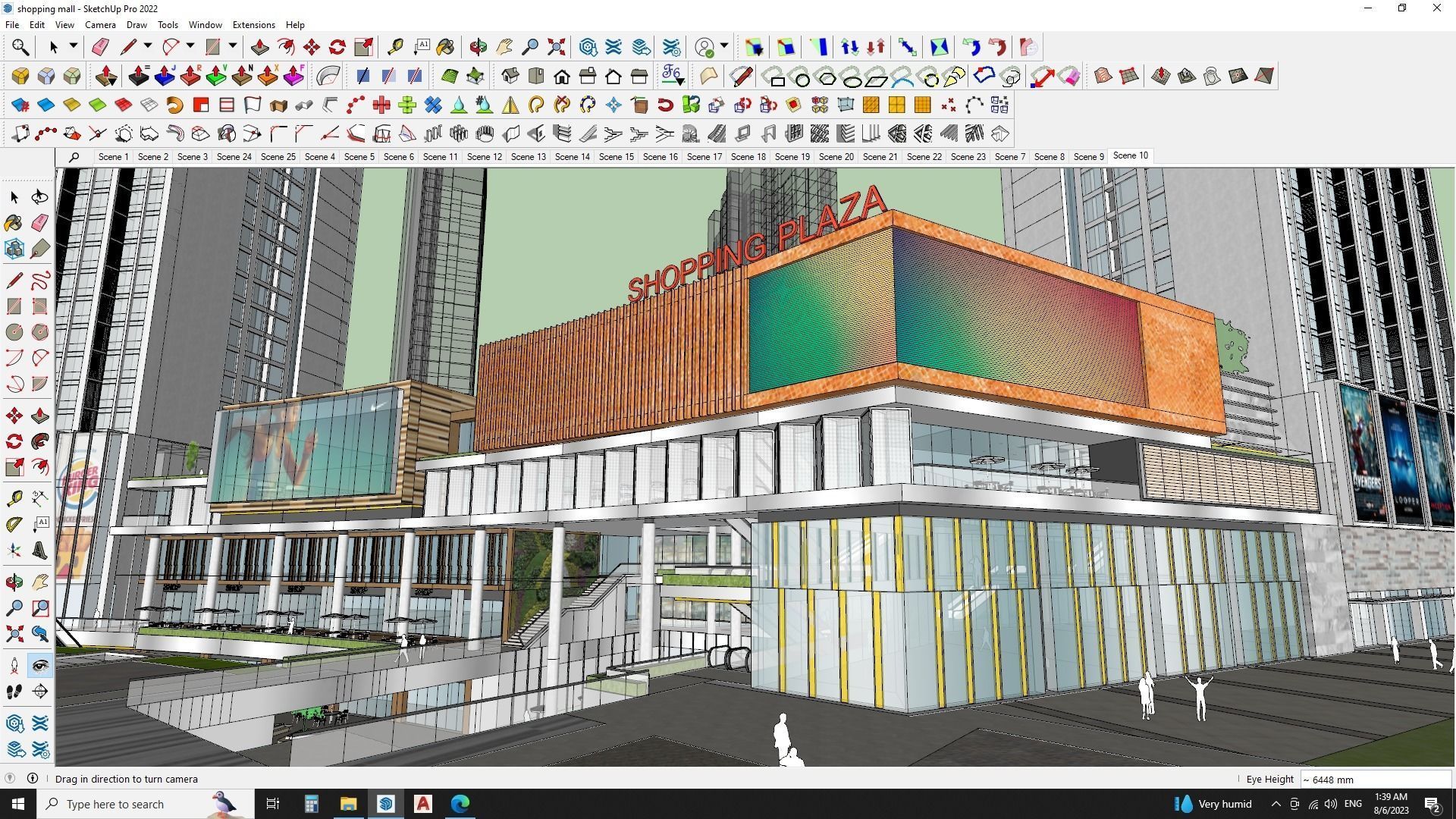Expand the Shapes tool dropdown arrow
1456x819 pixels.
233,46
